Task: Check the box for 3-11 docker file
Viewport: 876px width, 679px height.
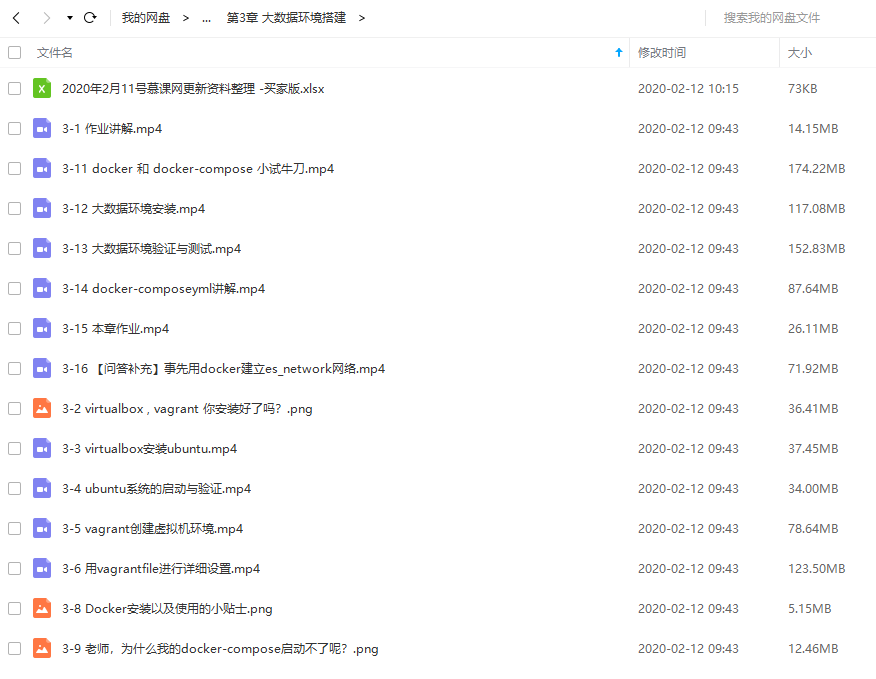Action: pyautogui.click(x=15, y=168)
